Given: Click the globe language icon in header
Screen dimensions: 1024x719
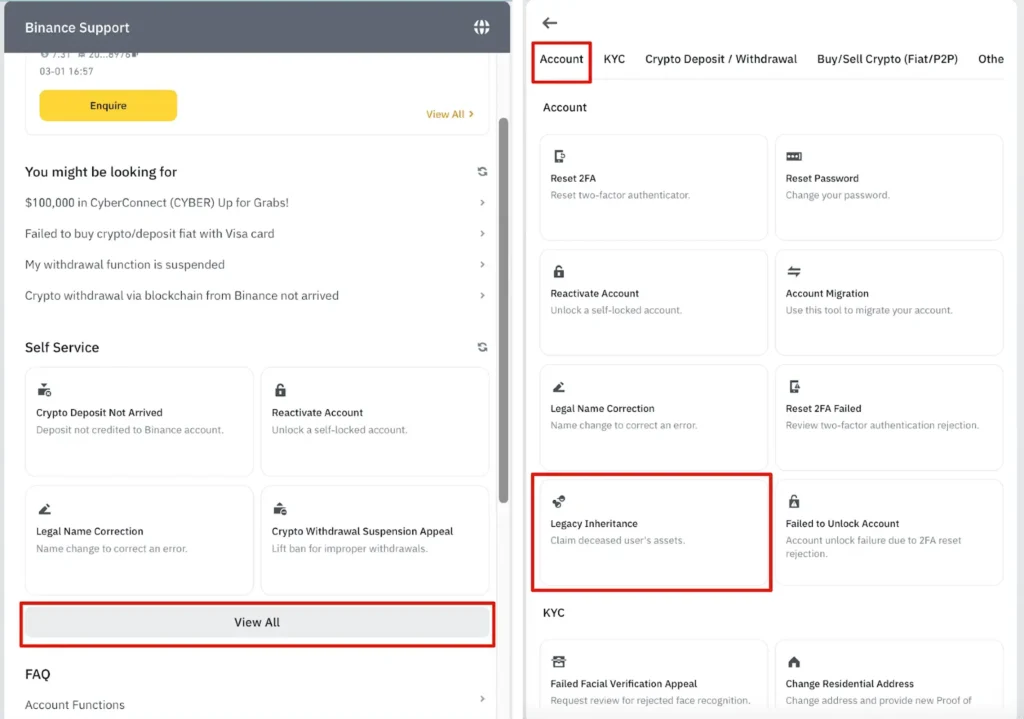Looking at the screenshot, I should point(482,27).
